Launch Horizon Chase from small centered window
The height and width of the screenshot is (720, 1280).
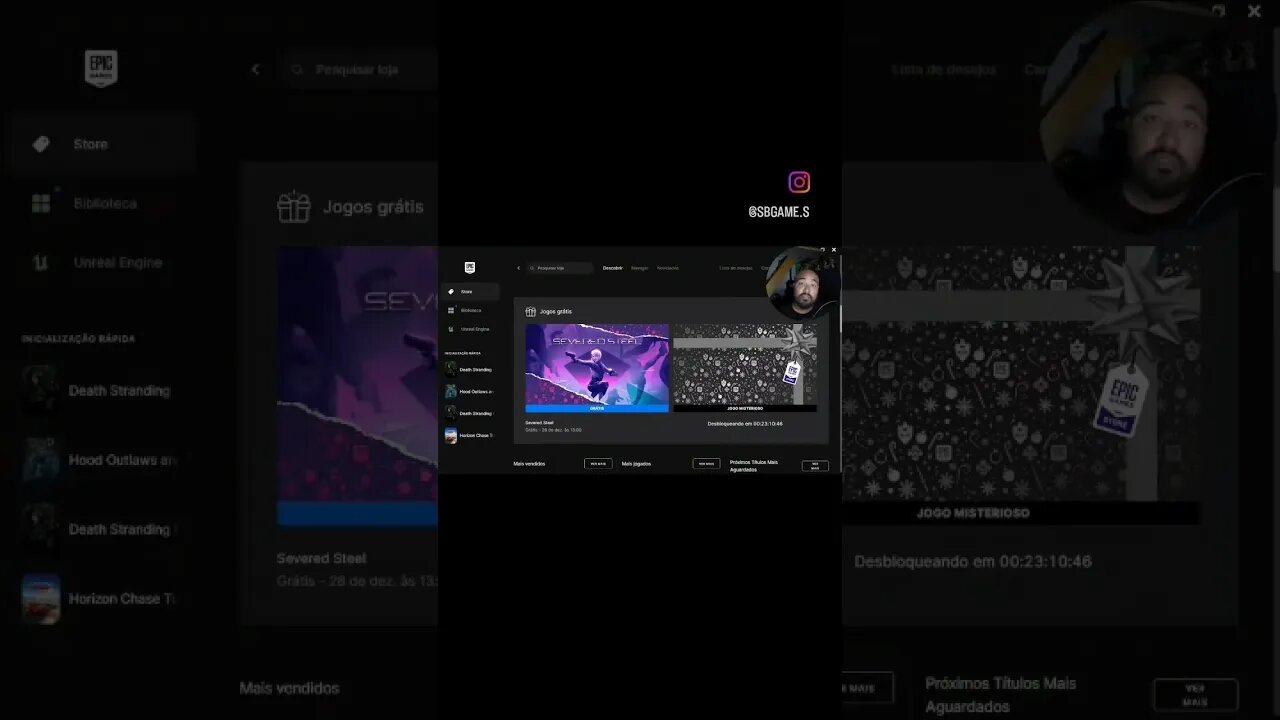(x=470, y=435)
